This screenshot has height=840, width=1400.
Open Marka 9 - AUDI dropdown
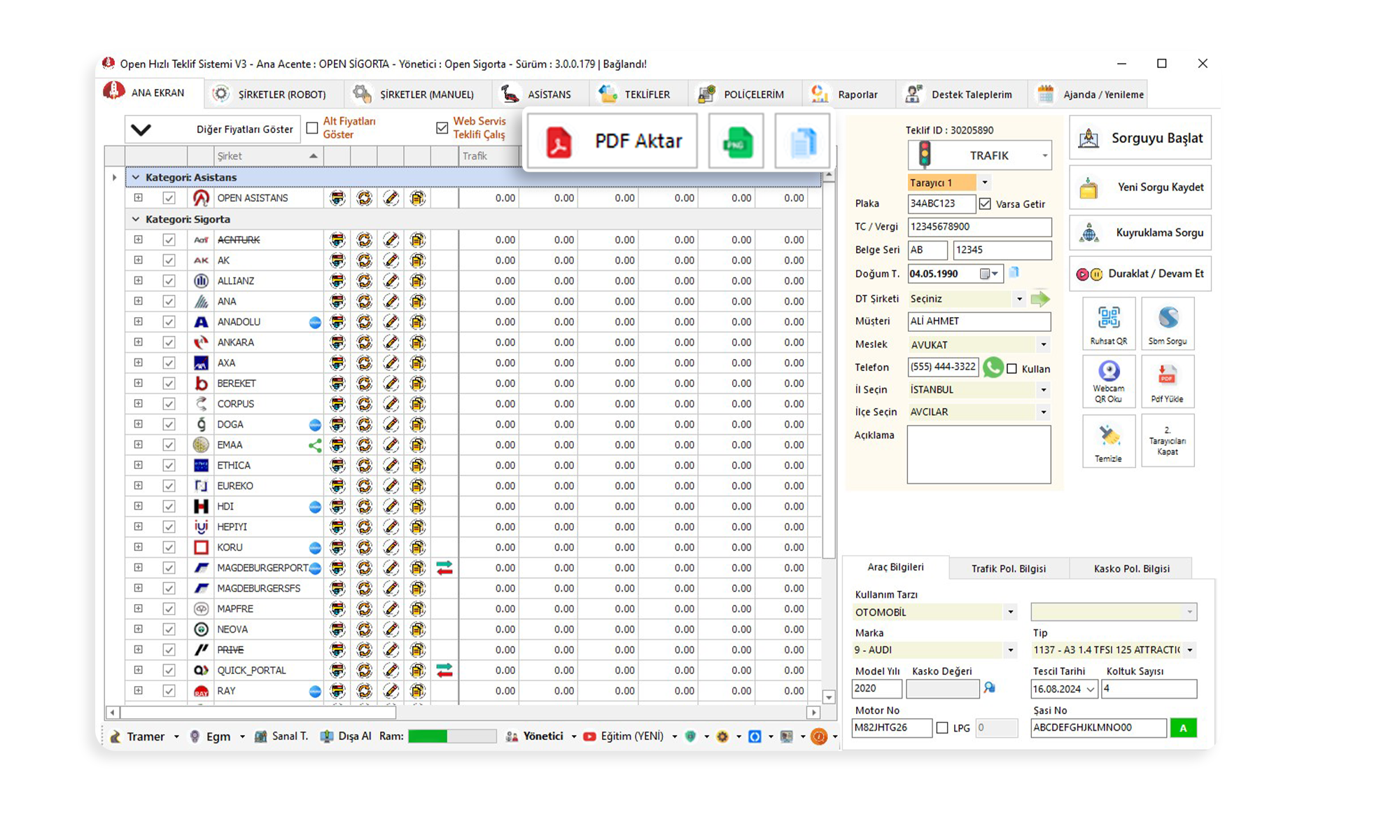1010,650
